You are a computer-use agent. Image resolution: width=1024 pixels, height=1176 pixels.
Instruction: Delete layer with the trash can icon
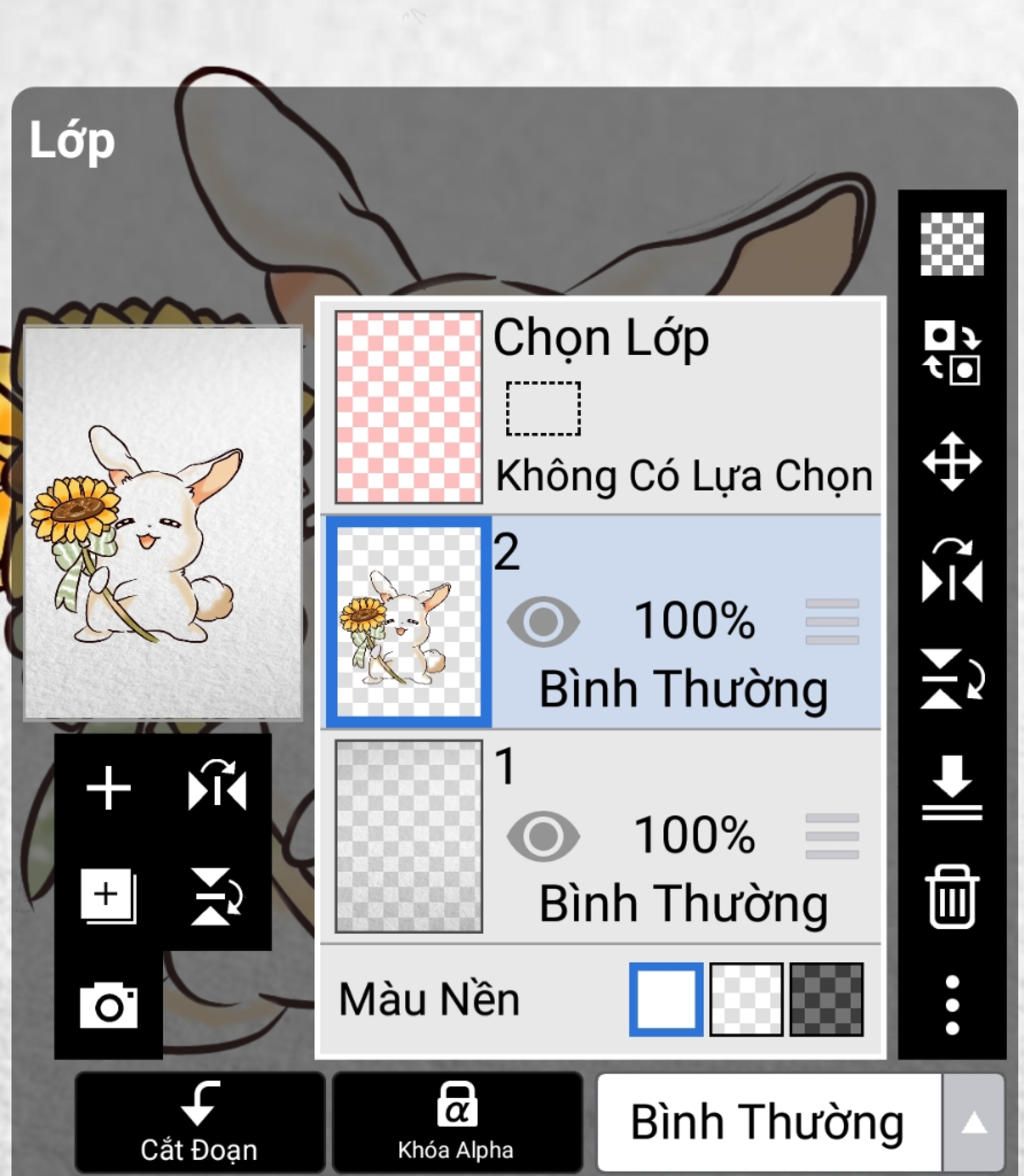point(952,896)
